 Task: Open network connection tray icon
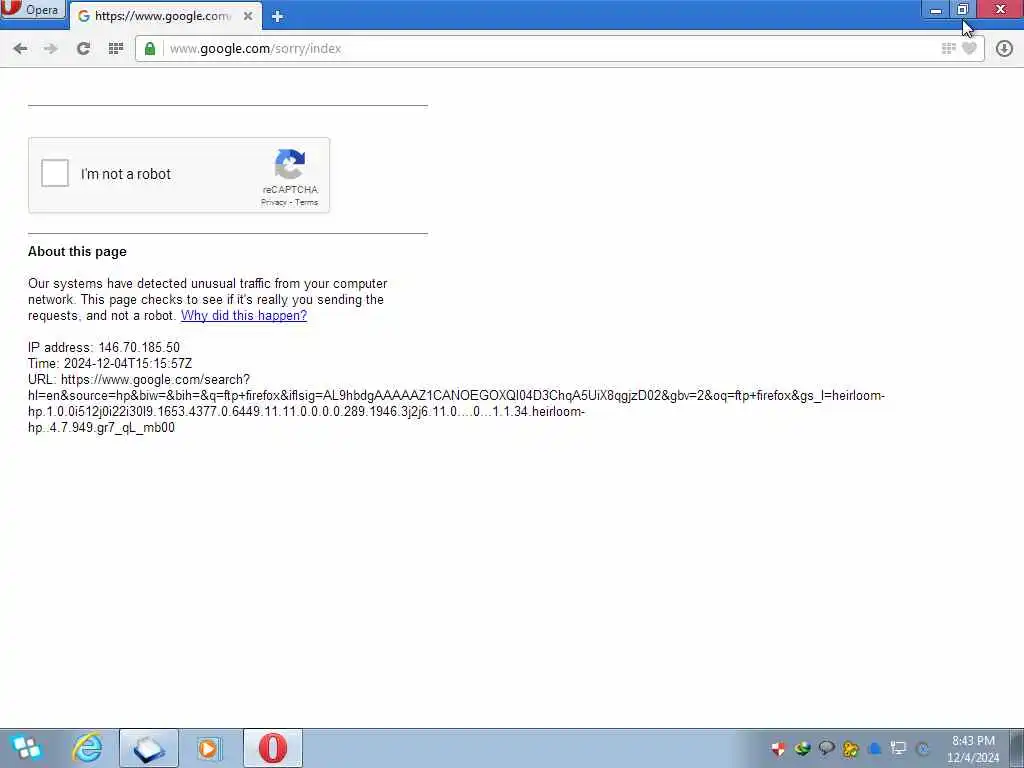(x=899, y=748)
